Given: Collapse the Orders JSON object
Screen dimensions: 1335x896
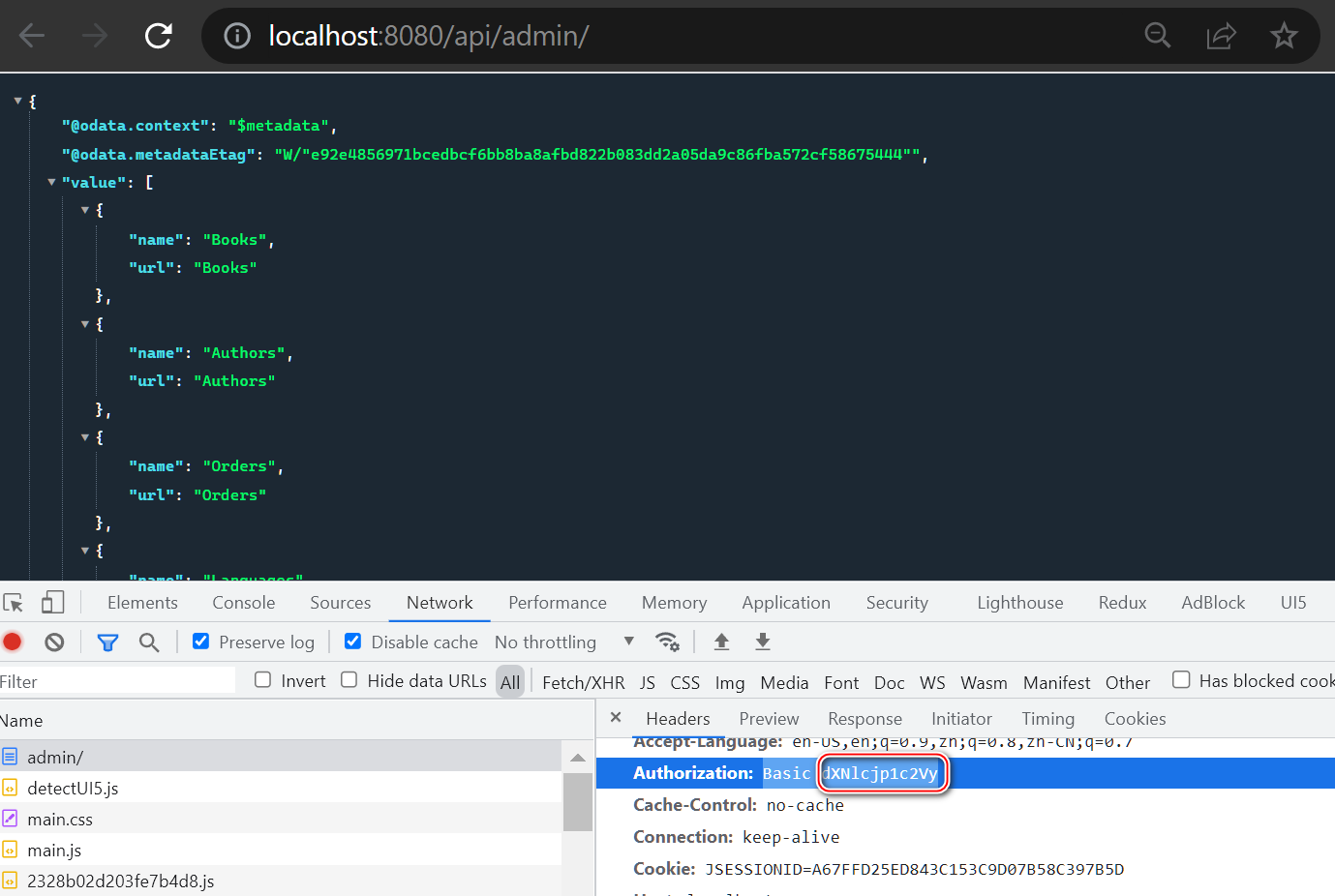Looking at the screenshot, I should coord(85,437).
